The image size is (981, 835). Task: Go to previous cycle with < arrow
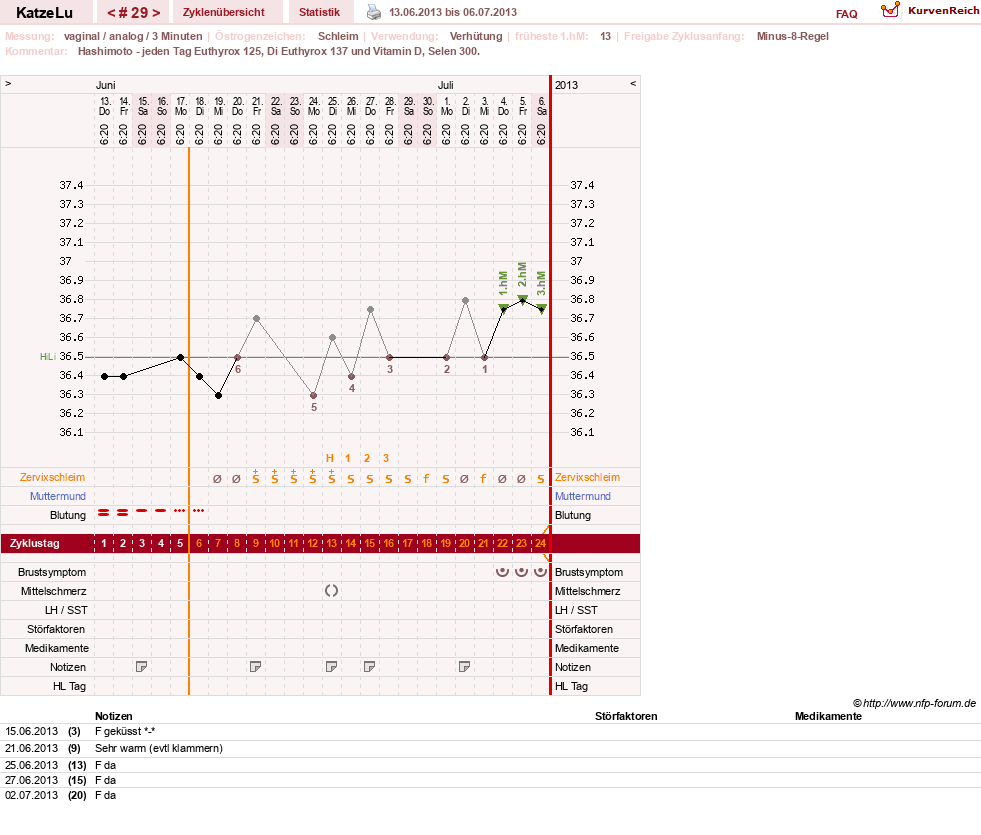[111, 13]
